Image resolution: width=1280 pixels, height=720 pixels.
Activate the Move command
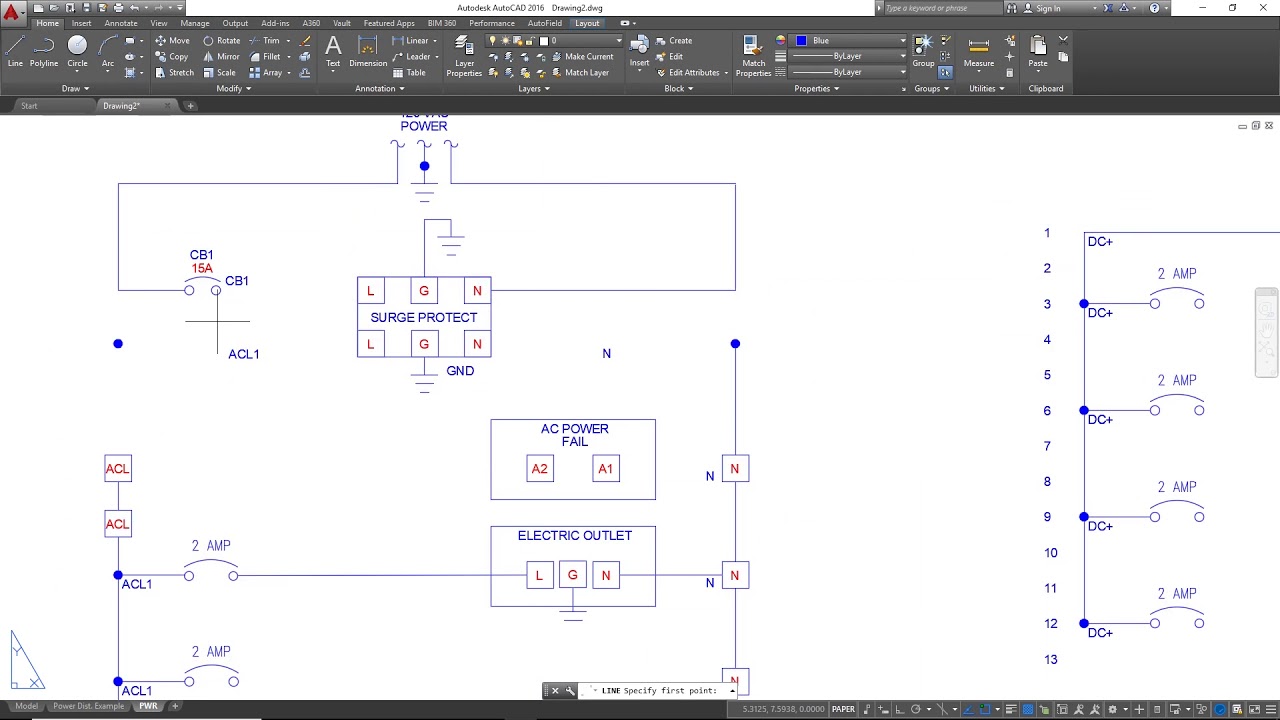pos(172,41)
